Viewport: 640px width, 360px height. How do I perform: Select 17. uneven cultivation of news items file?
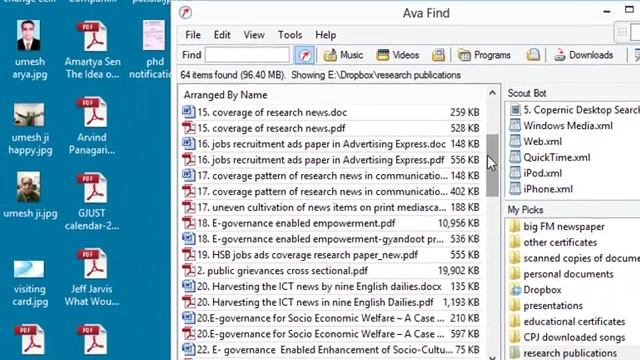[x=331, y=207]
